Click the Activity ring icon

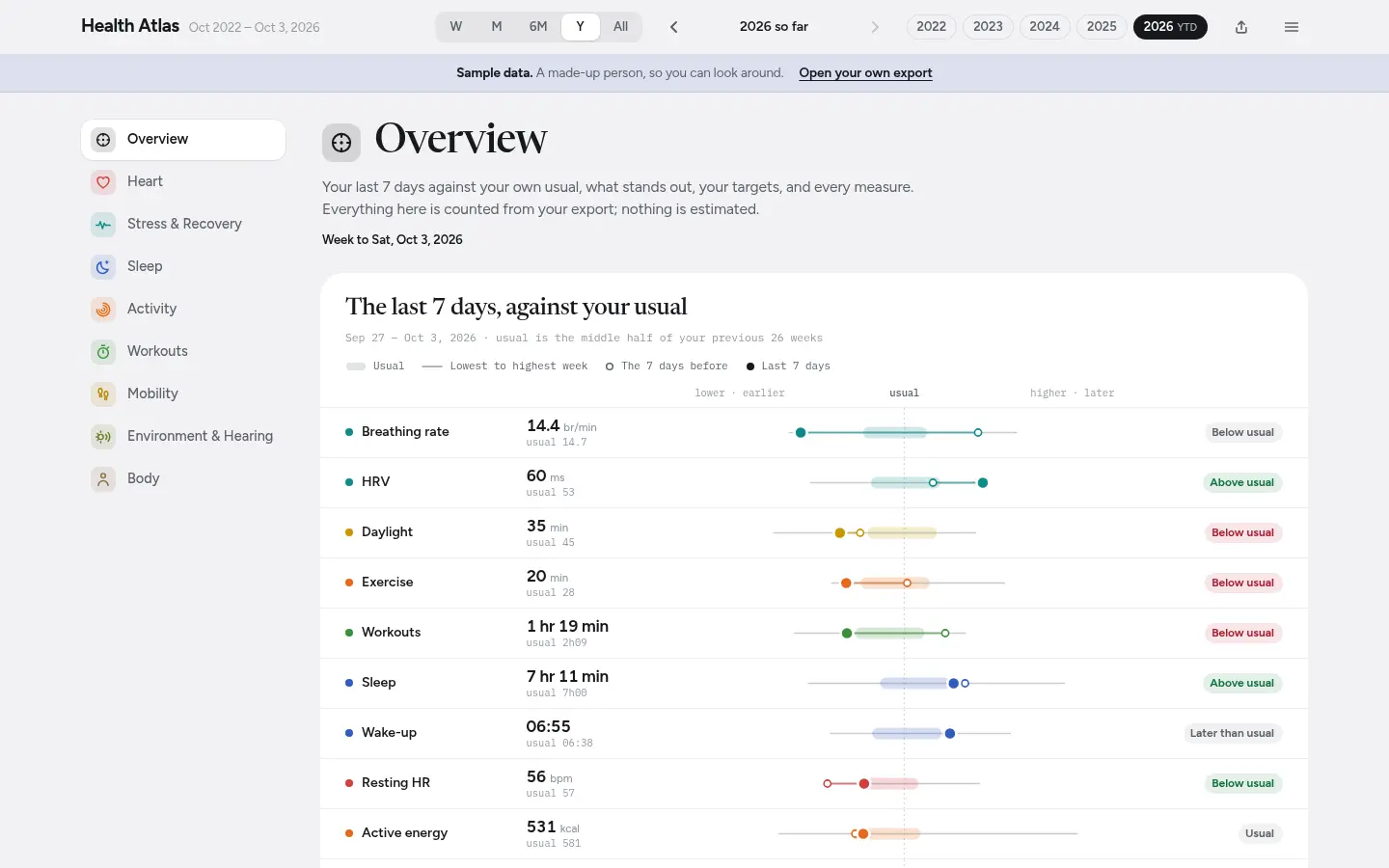(x=103, y=310)
